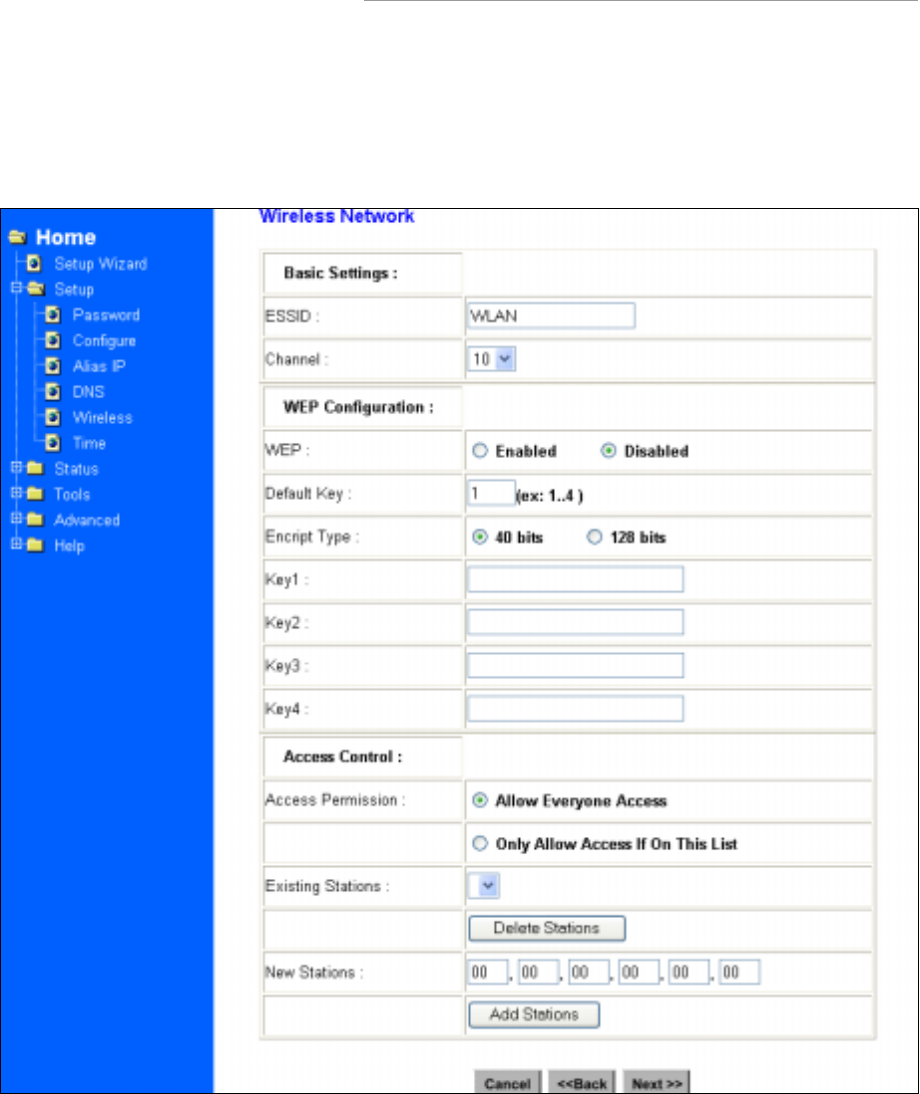Expand the Tools tree node
This screenshot has width=920, height=1094.
click(x=16, y=493)
